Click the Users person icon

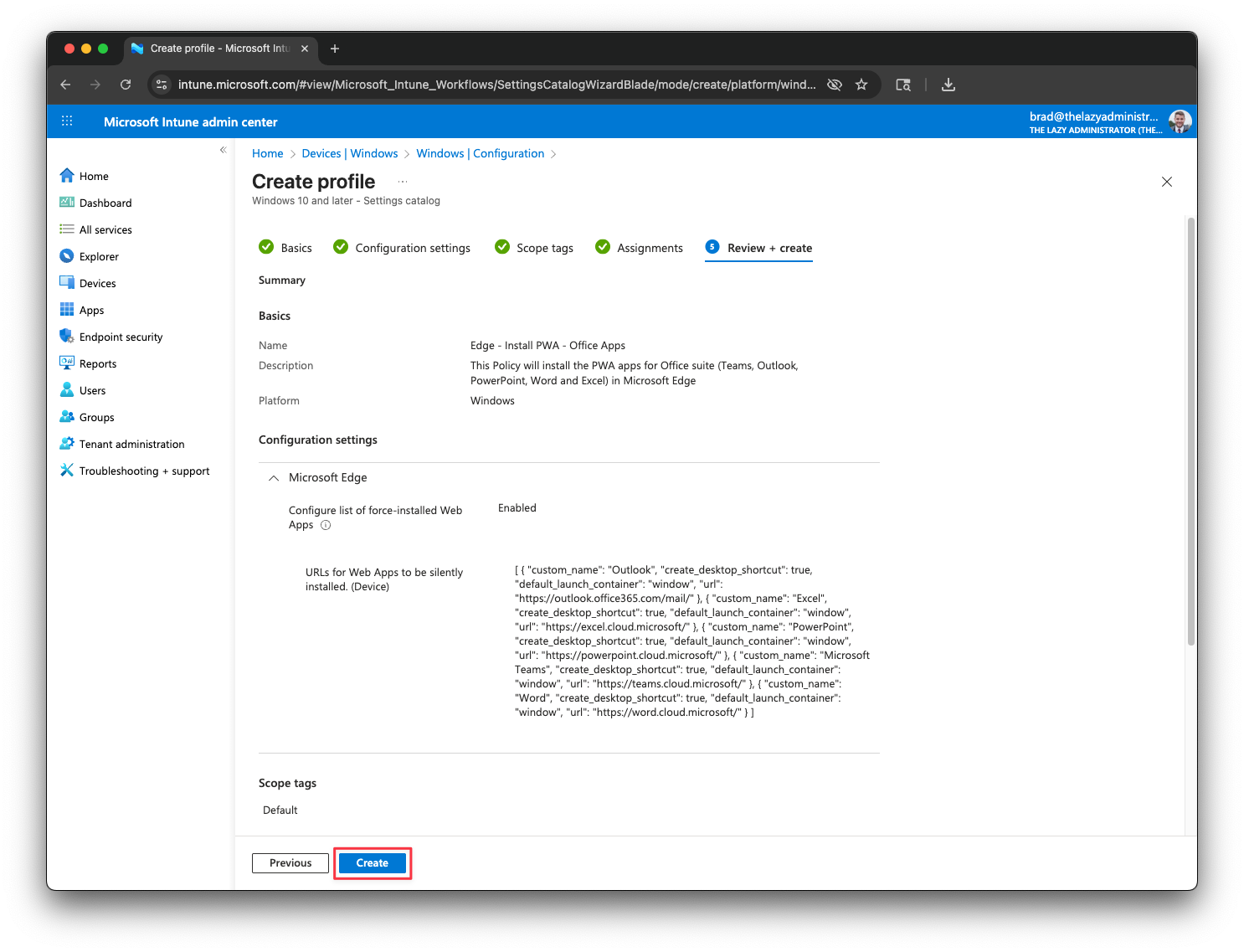tap(67, 390)
